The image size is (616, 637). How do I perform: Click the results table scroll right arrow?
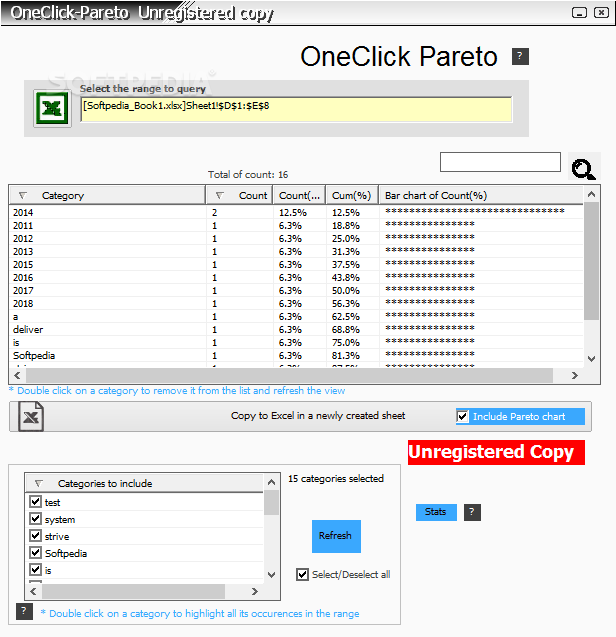(575, 375)
